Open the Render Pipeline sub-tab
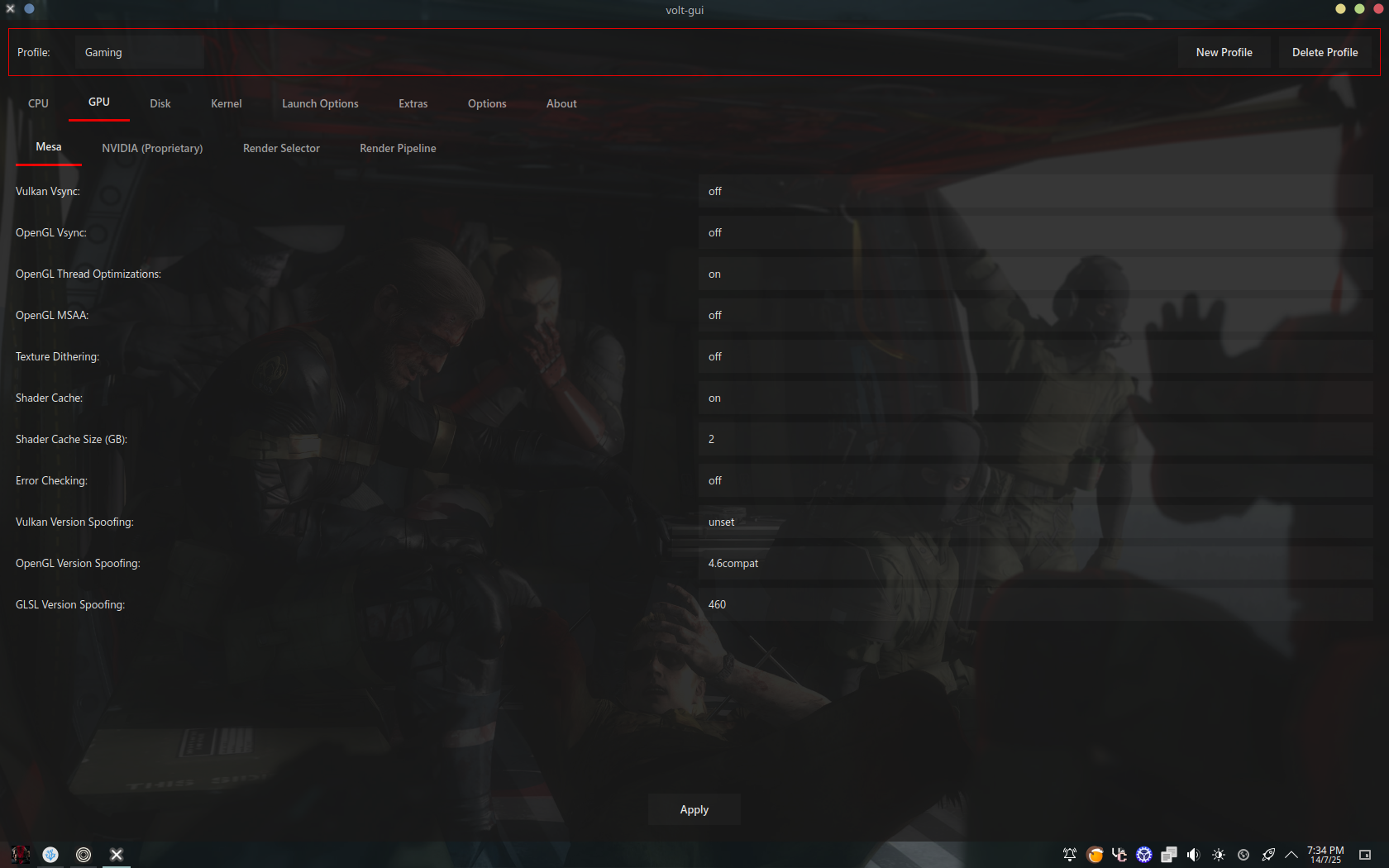Viewport: 1389px width, 868px height. coord(398,148)
